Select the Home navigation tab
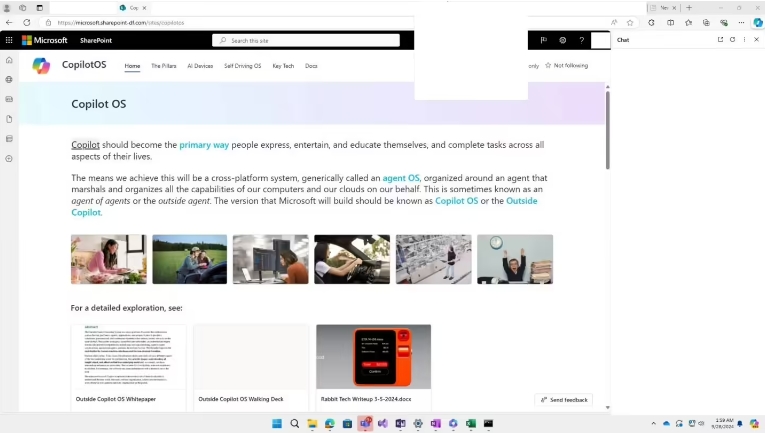 point(132,66)
